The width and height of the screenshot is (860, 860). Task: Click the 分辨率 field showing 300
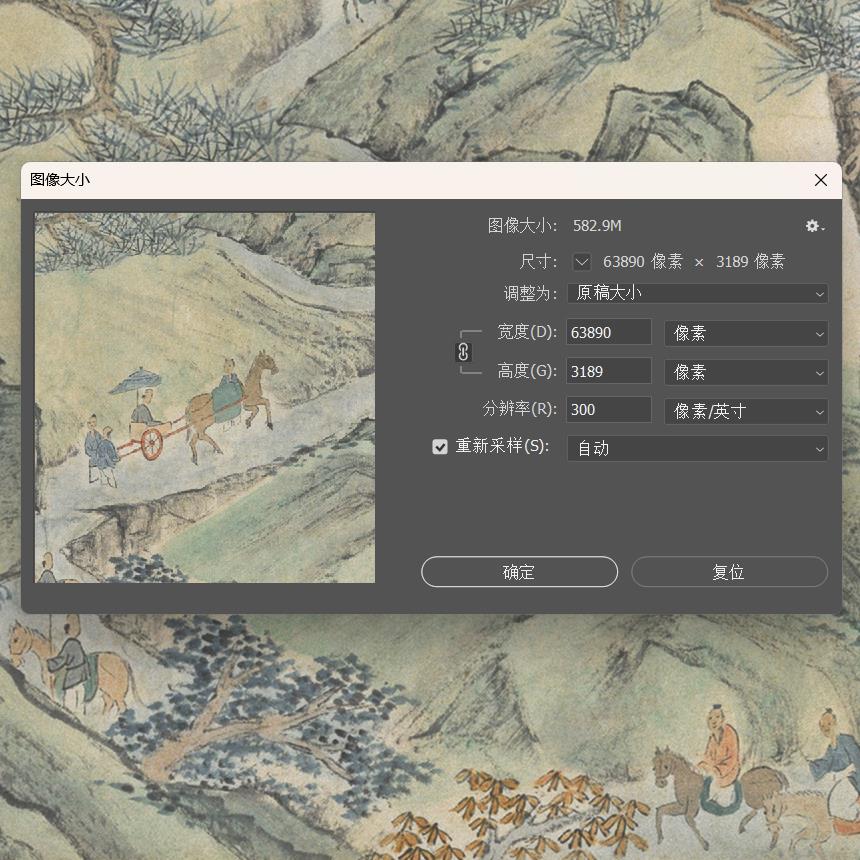coord(609,410)
